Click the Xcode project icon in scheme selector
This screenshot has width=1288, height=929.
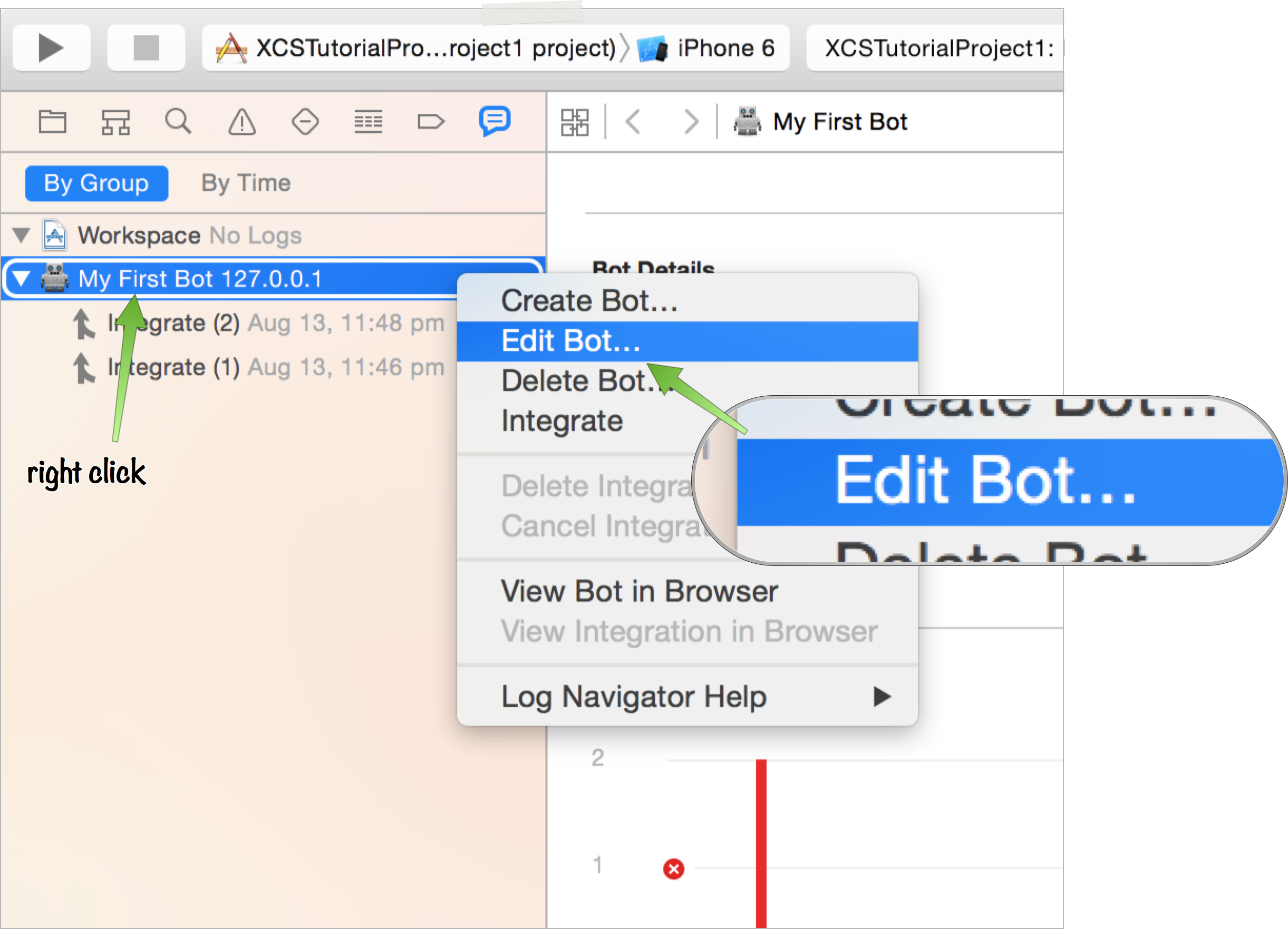click(231, 47)
